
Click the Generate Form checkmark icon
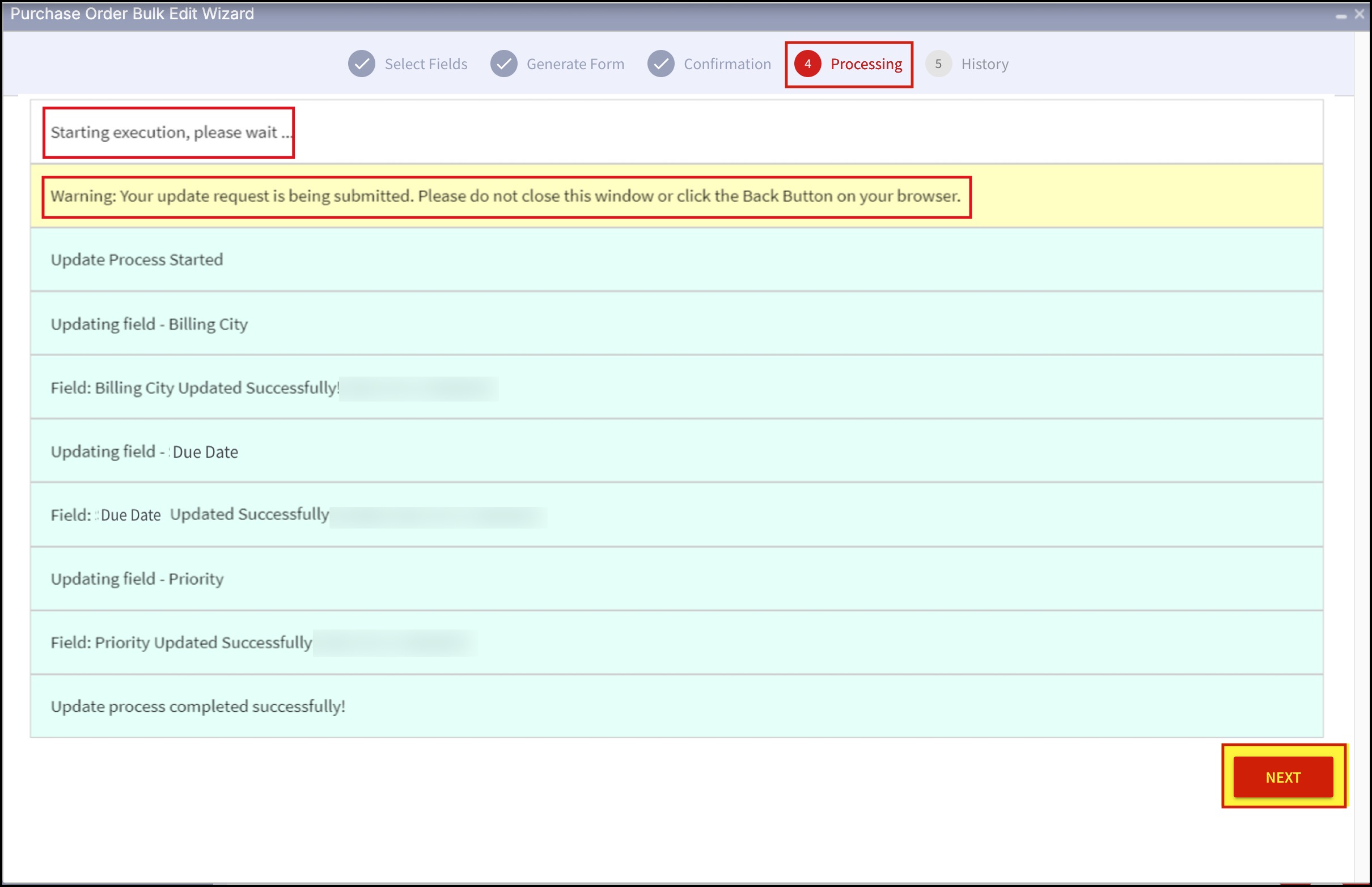pyautogui.click(x=504, y=64)
